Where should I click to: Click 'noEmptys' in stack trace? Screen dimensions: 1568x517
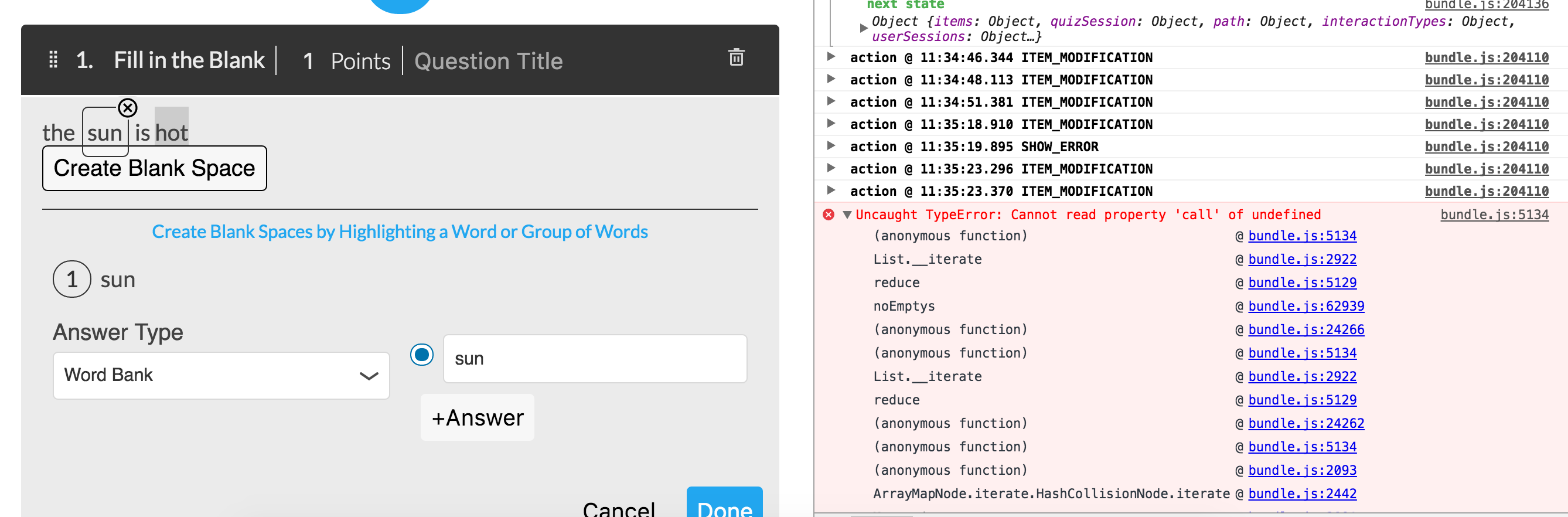coord(904,307)
